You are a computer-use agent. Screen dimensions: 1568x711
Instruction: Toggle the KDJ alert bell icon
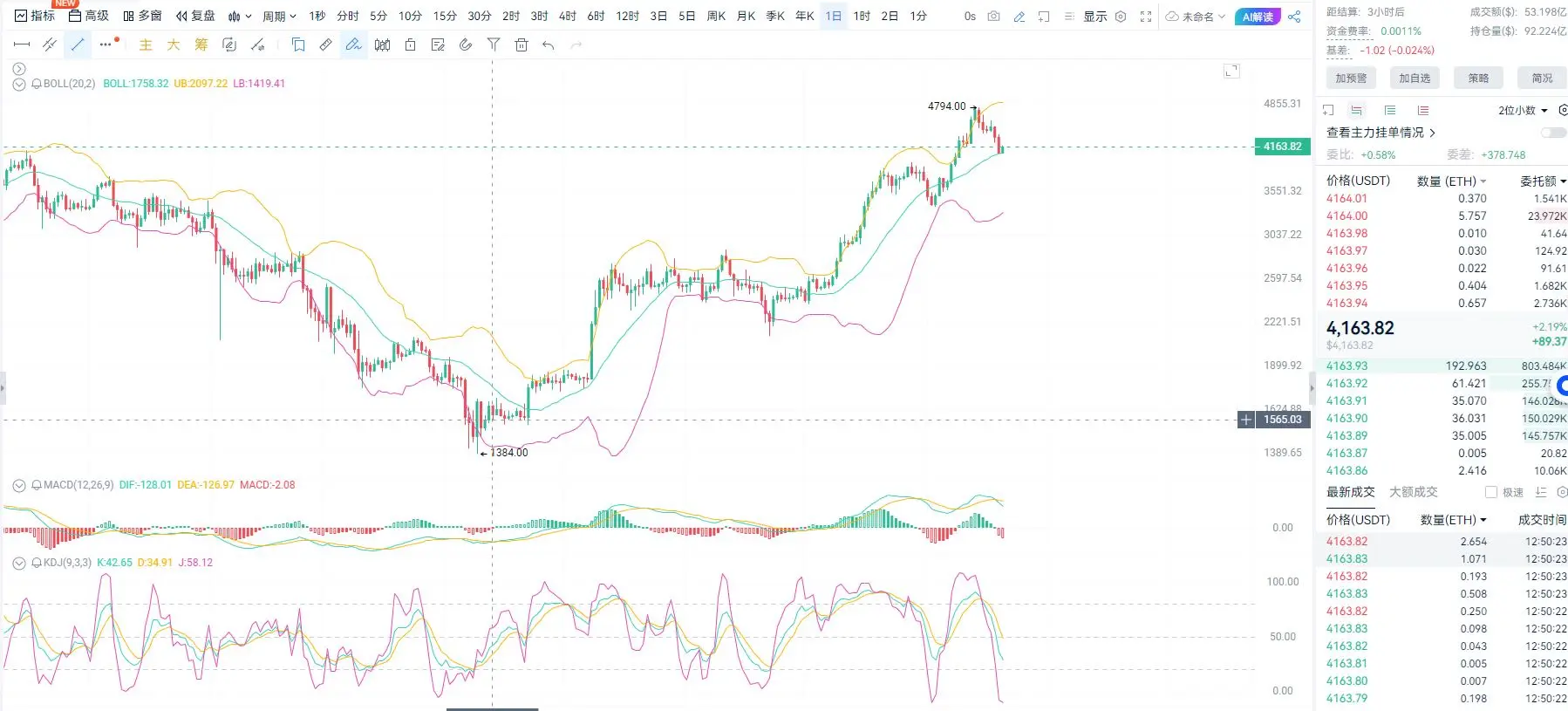click(x=37, y=563)
